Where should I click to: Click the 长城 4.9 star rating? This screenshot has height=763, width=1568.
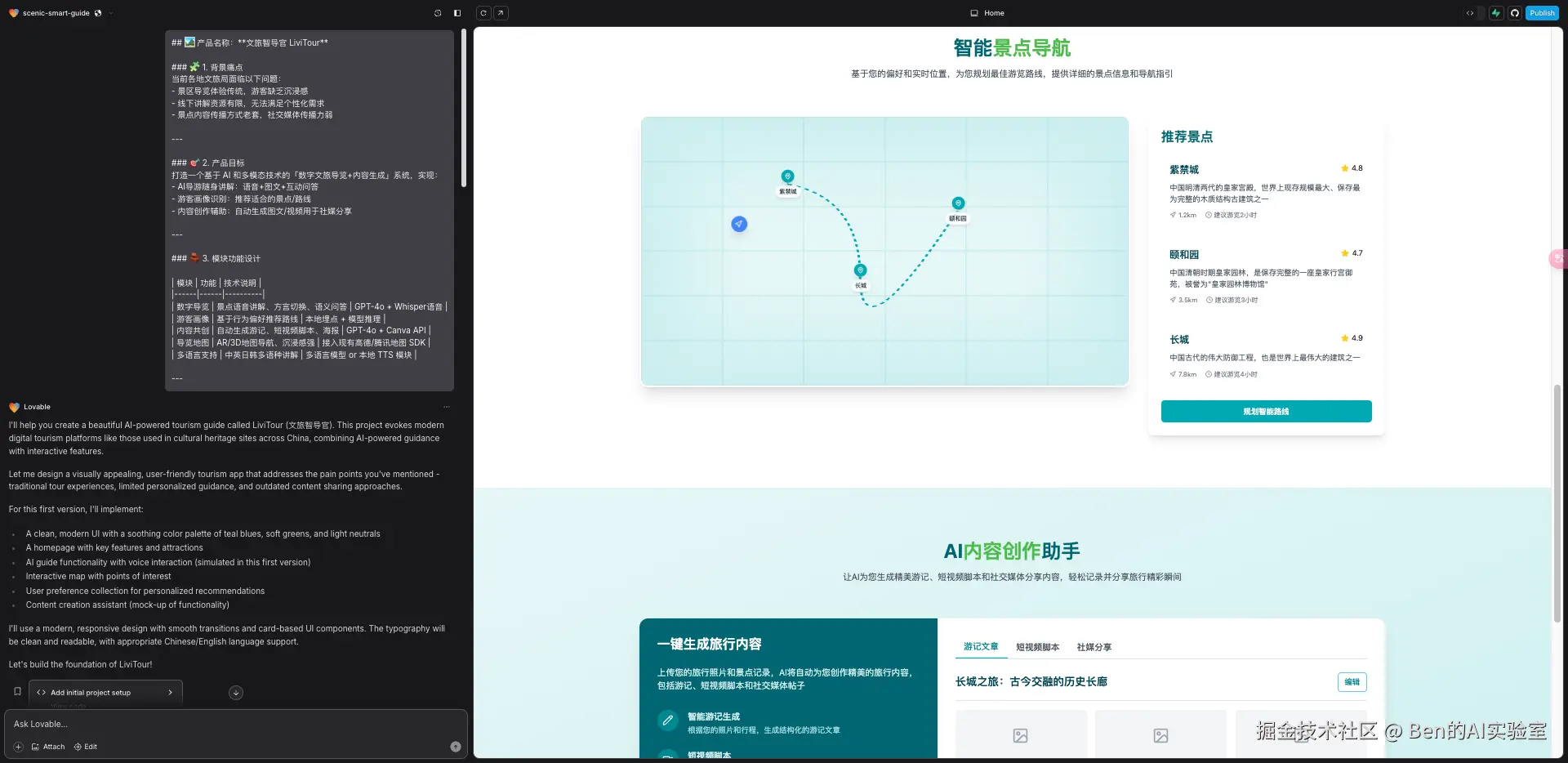click(1352, 338)
